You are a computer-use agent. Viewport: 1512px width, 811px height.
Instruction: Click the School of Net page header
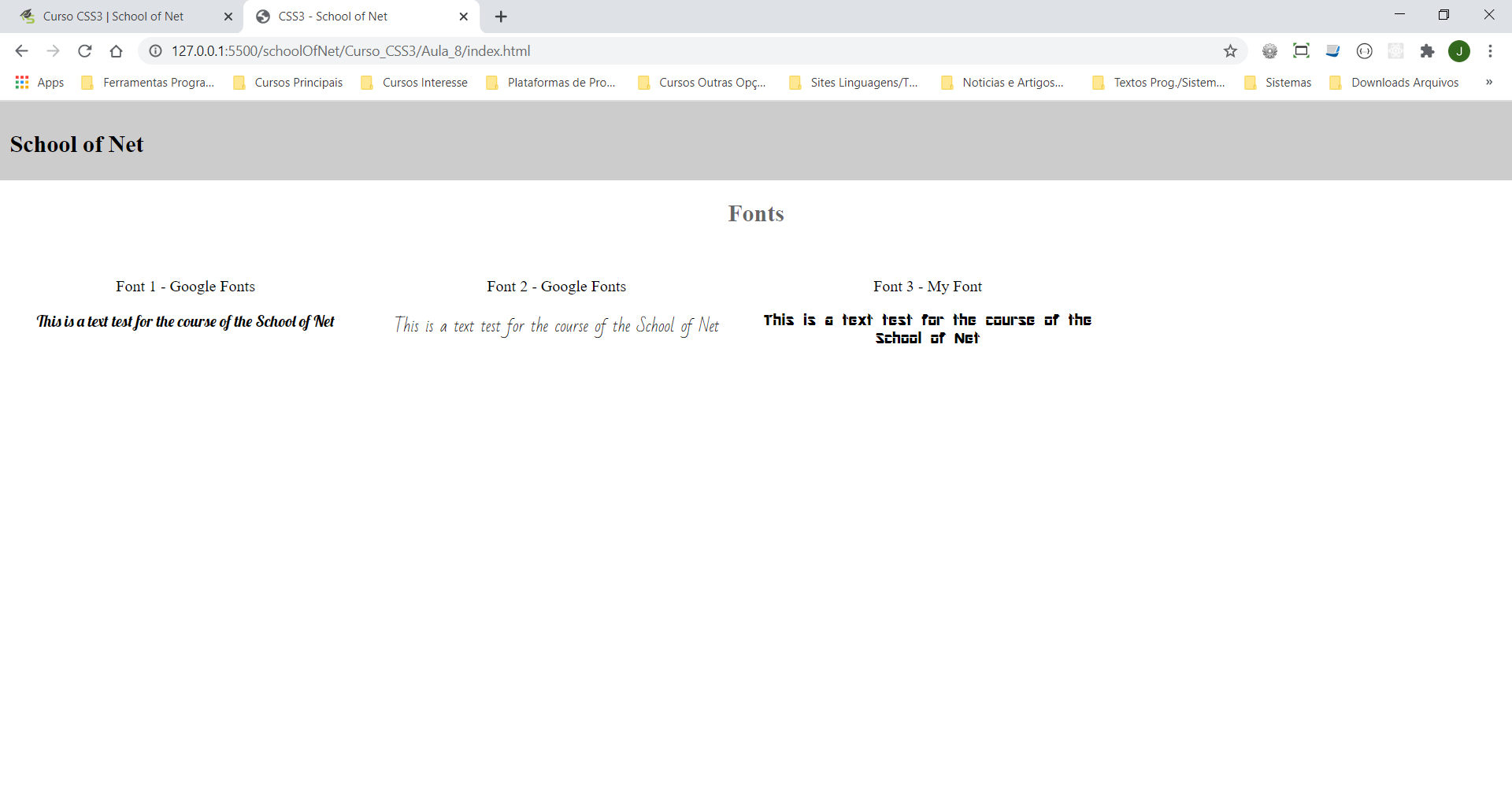76,144
